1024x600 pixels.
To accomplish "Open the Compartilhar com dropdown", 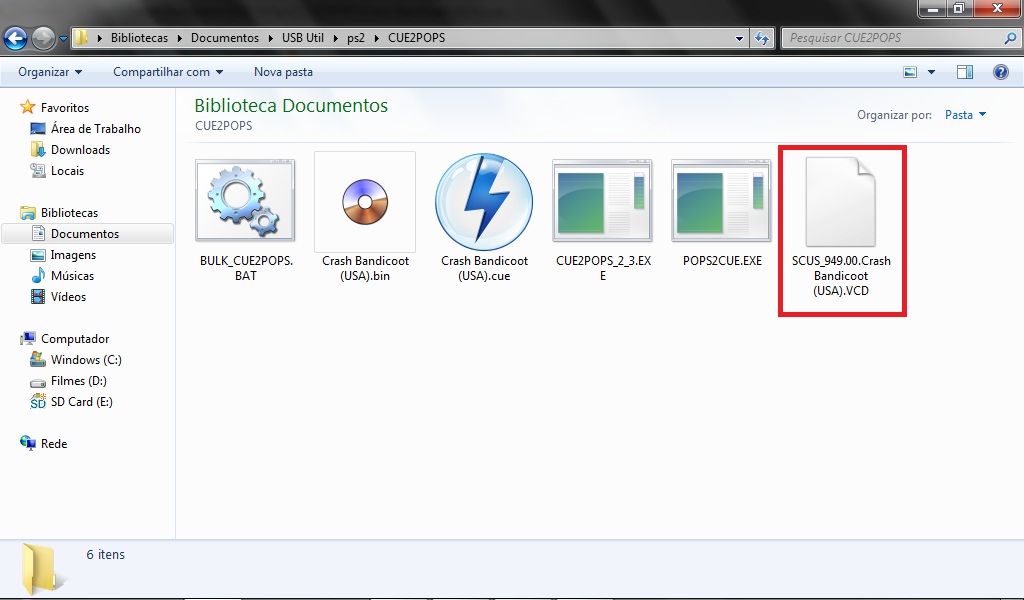I will (x=168, y=72).
